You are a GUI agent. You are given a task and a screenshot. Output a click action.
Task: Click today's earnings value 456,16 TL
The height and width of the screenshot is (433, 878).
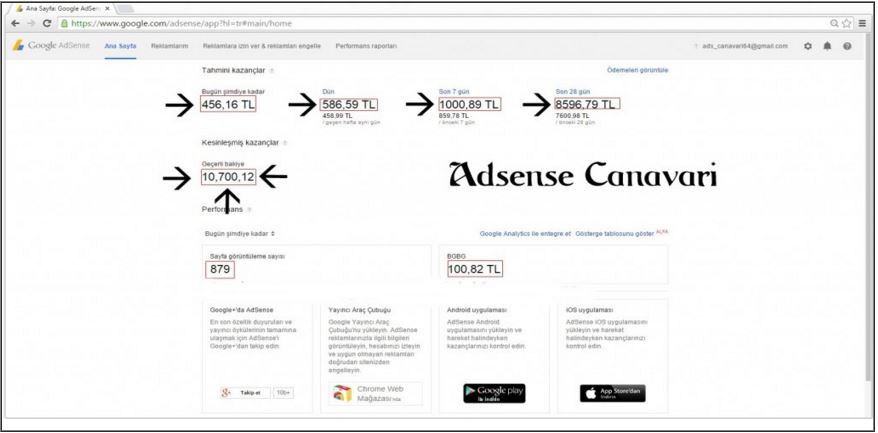[228, 105]
